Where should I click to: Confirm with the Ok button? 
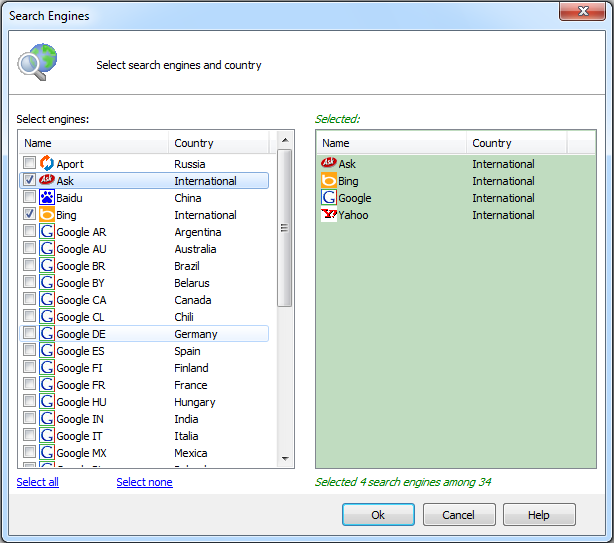coord(378,514)
